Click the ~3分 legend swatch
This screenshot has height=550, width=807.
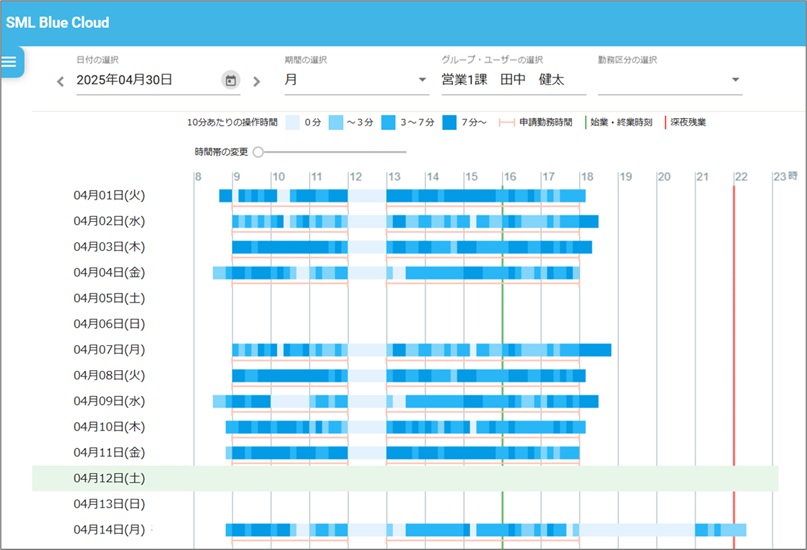(336, 122)
